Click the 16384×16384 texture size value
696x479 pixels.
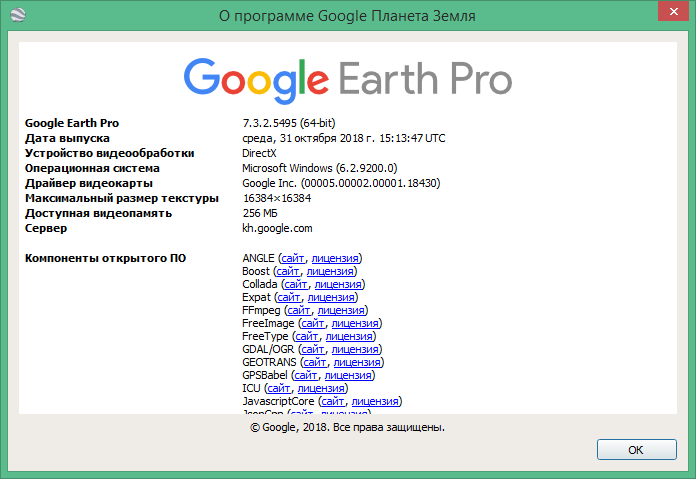pyautogui.click(x=277, y=198)
